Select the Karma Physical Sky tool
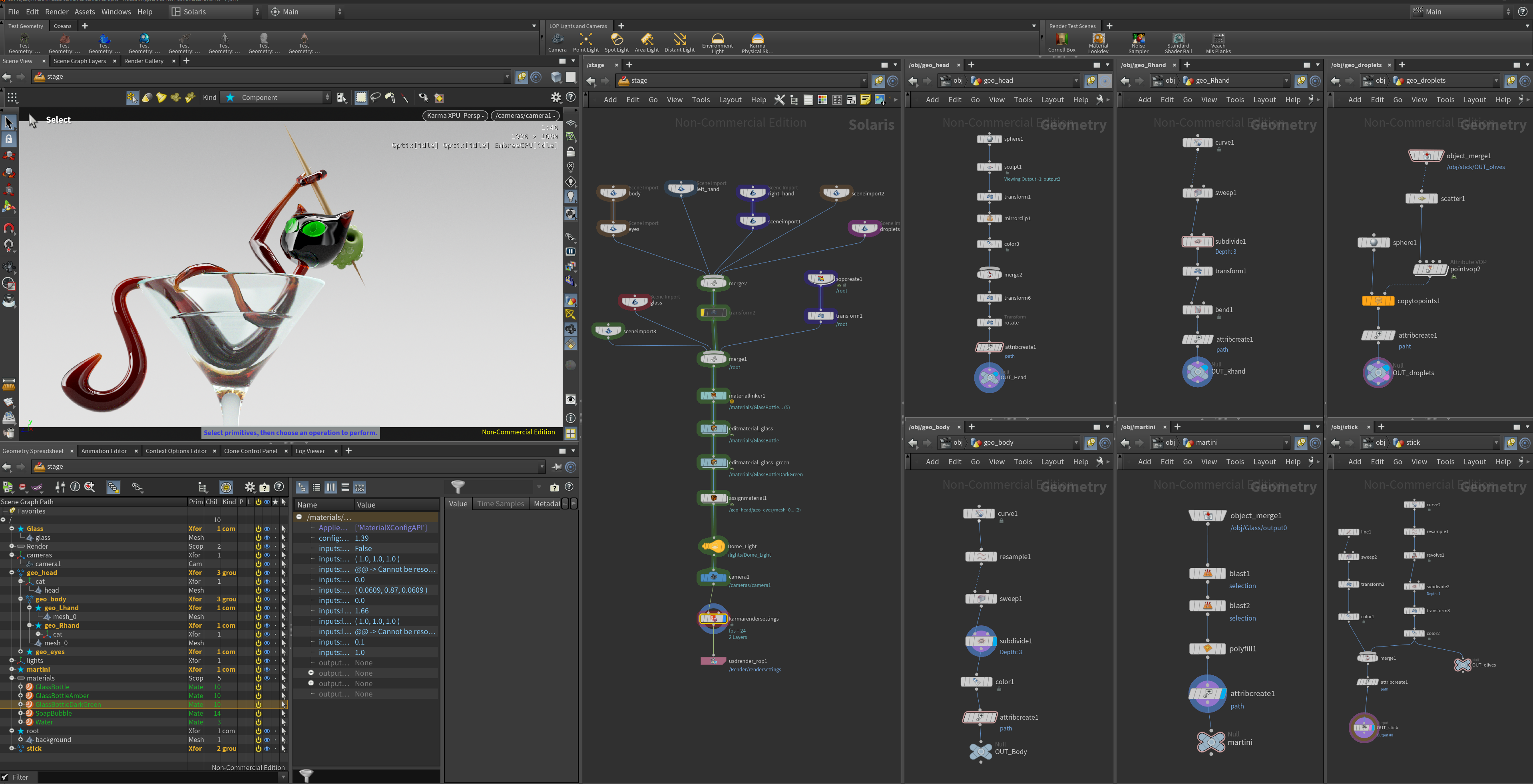1533x784 pixels. point(757,43)
